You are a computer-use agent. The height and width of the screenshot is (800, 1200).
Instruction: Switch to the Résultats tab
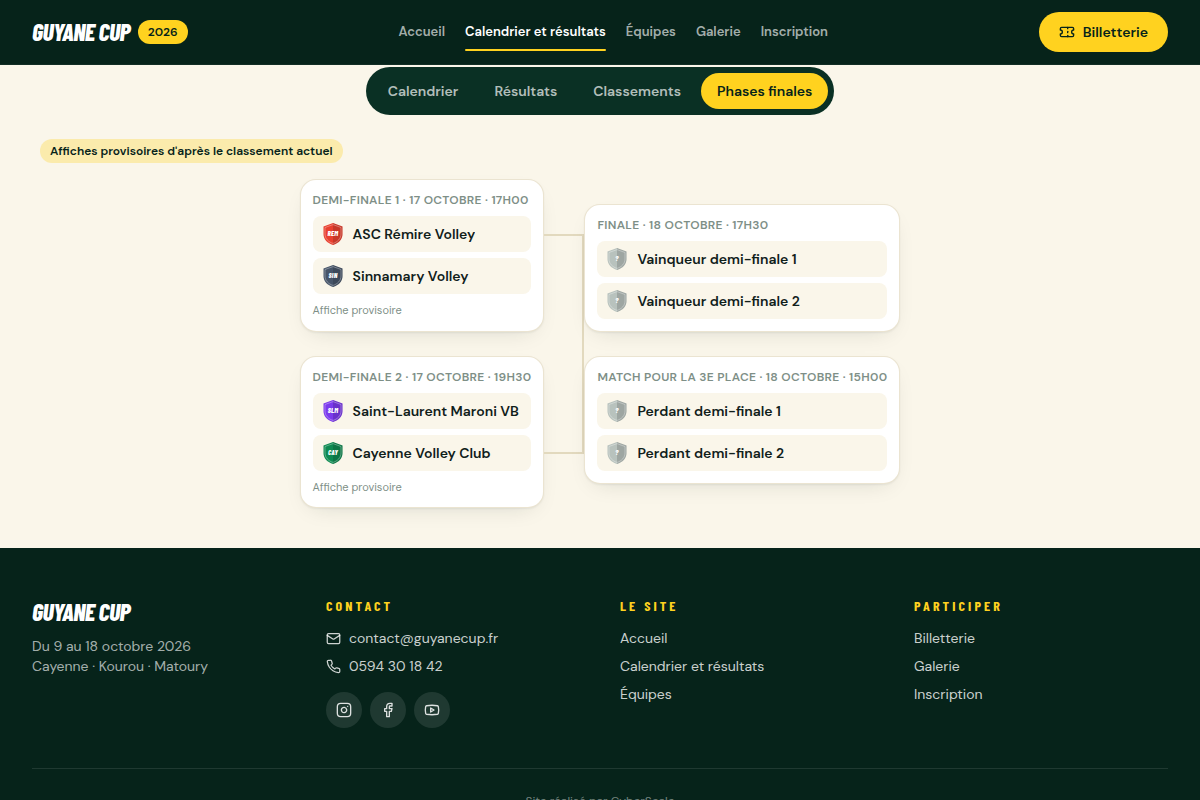(526, 91)
